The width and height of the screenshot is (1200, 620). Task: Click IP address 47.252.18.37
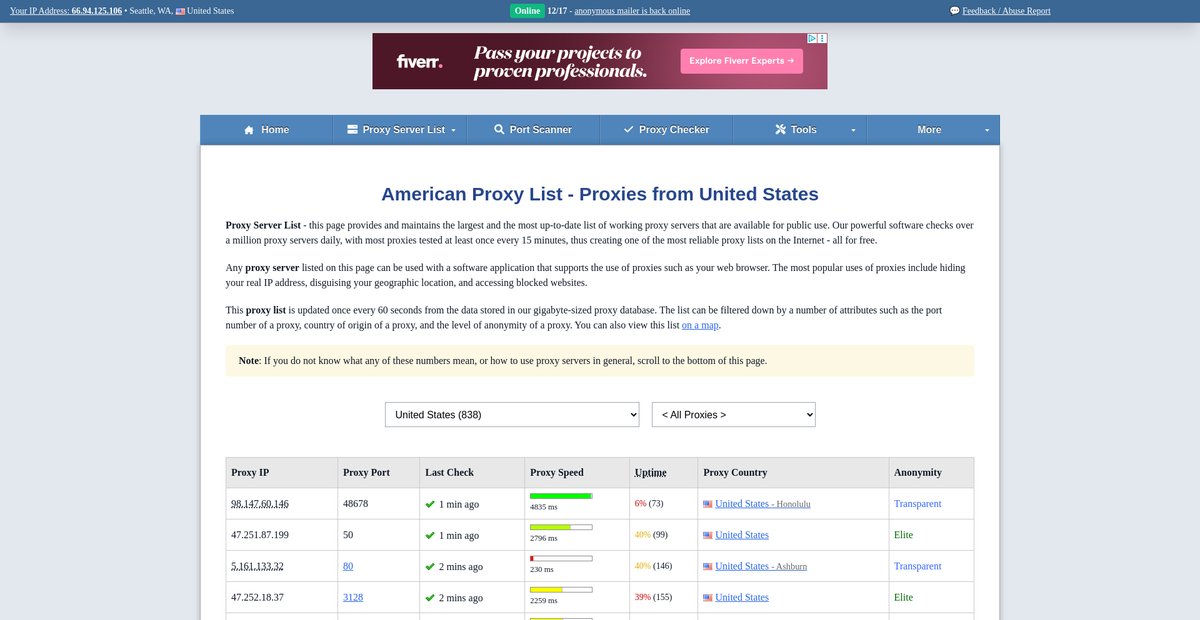[257, 597]
